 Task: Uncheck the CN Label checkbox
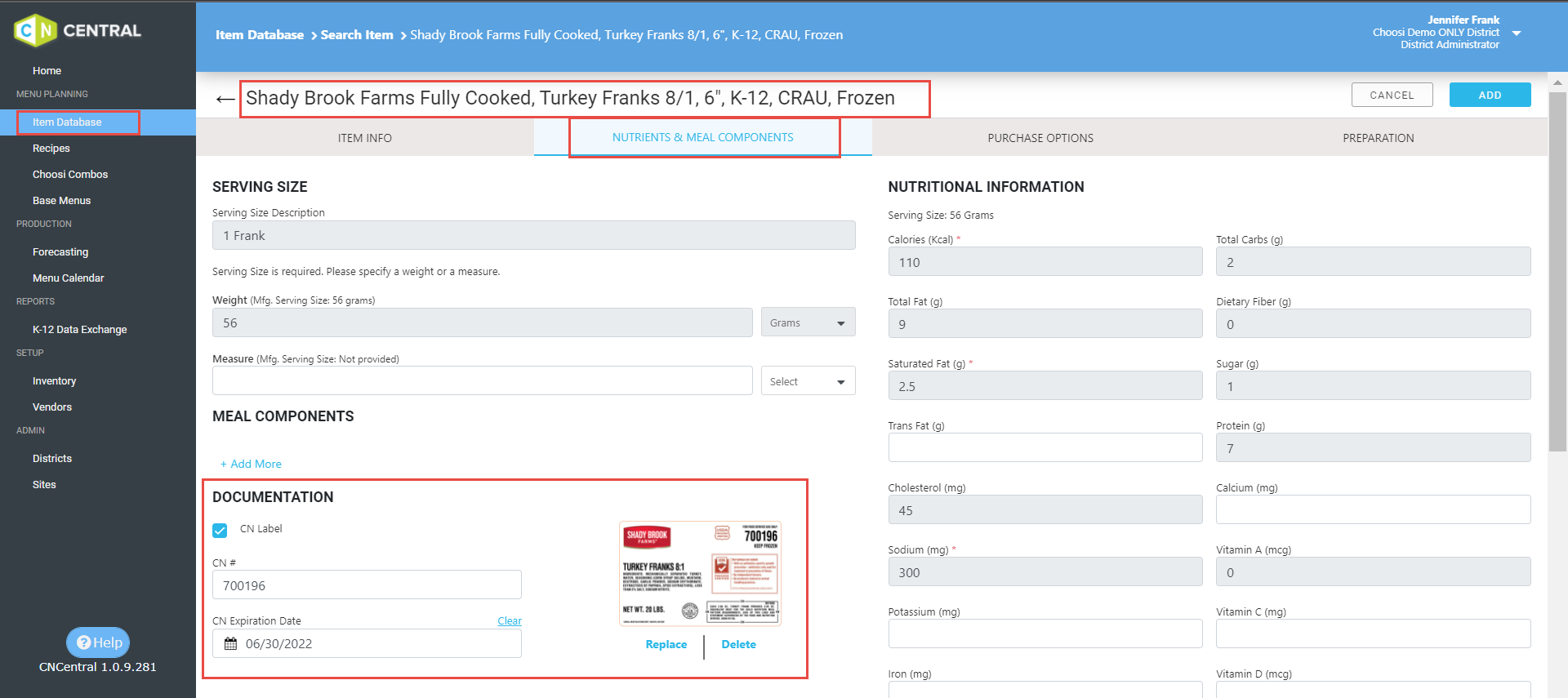[220, 531]
